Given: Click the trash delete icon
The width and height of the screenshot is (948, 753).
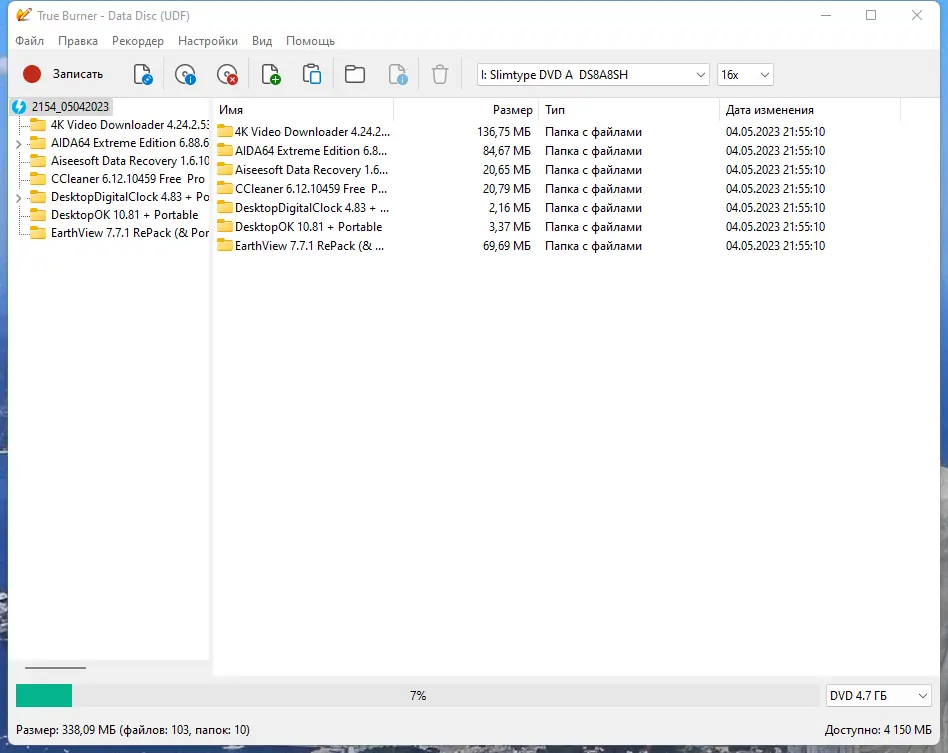Looking at the screenshot, I should [440, 74].
